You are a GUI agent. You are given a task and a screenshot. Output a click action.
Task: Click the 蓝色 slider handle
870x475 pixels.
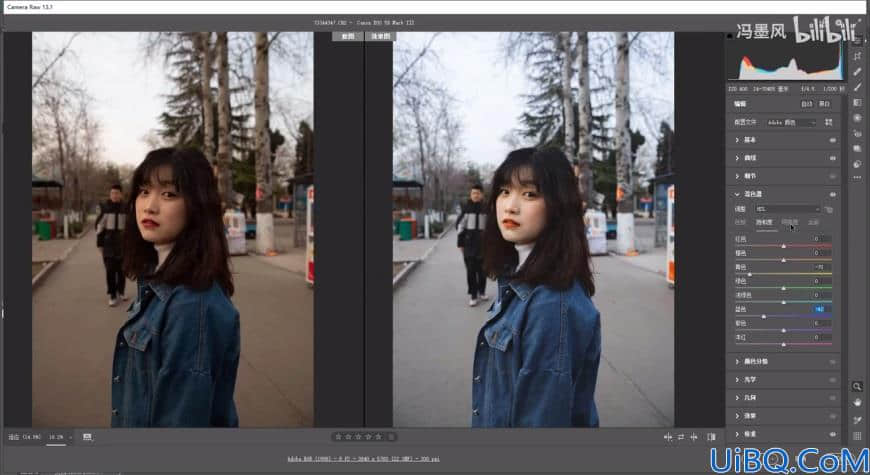pyautogui.click(x=763, y=316)
